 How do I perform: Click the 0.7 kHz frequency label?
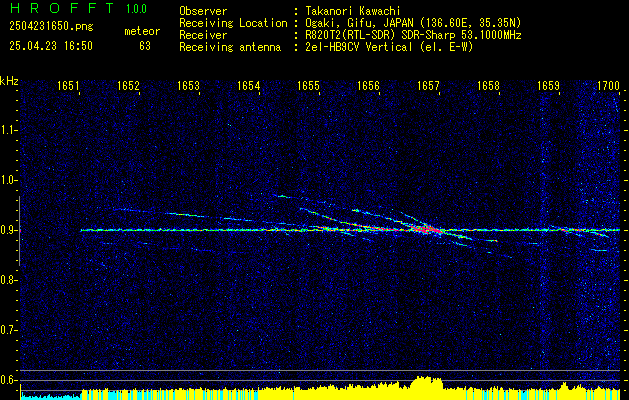(x=8, y=330)
